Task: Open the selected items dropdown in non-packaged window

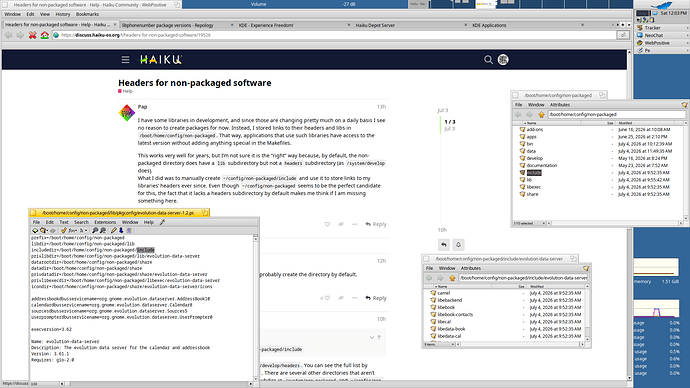Action: (530, 223)
